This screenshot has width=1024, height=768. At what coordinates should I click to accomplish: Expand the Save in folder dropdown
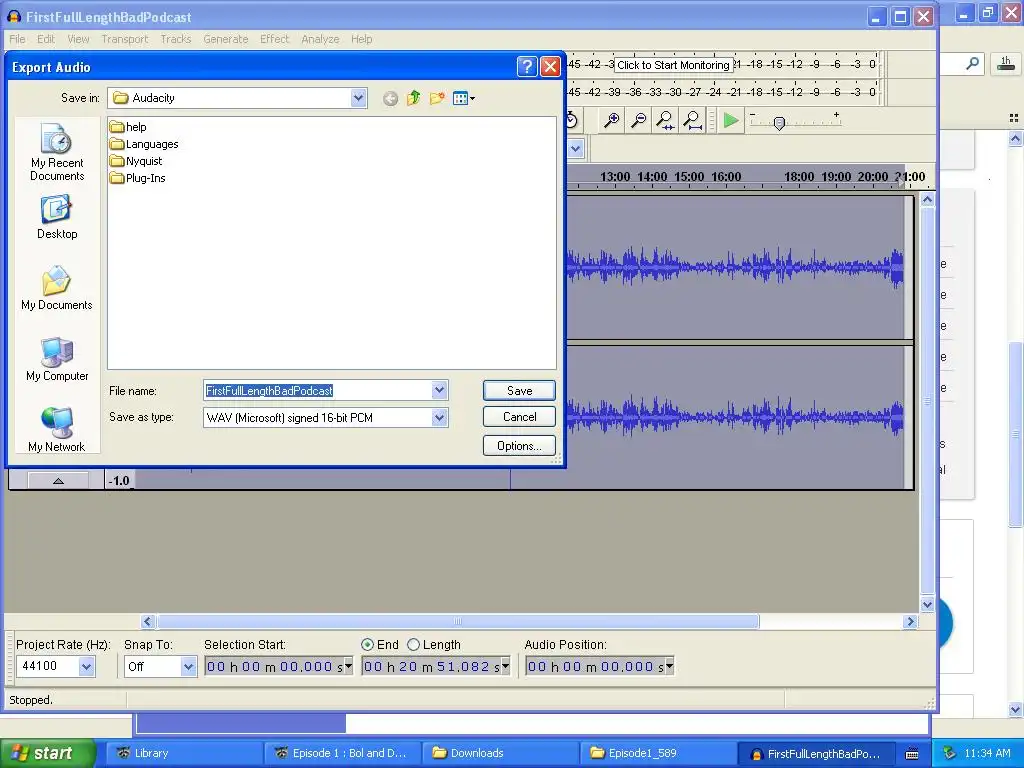[358, 98]
